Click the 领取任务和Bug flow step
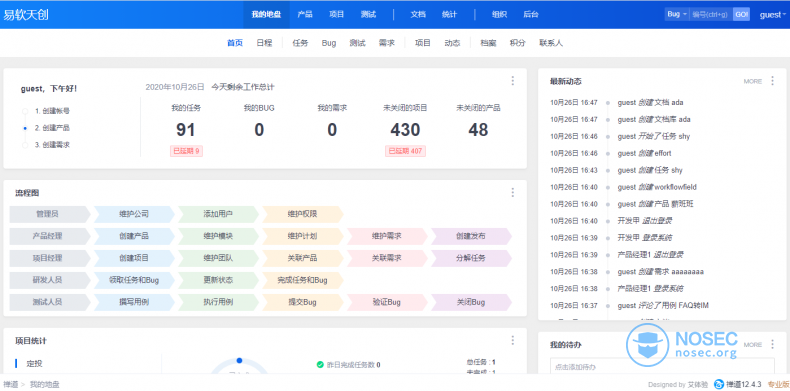 134,280
